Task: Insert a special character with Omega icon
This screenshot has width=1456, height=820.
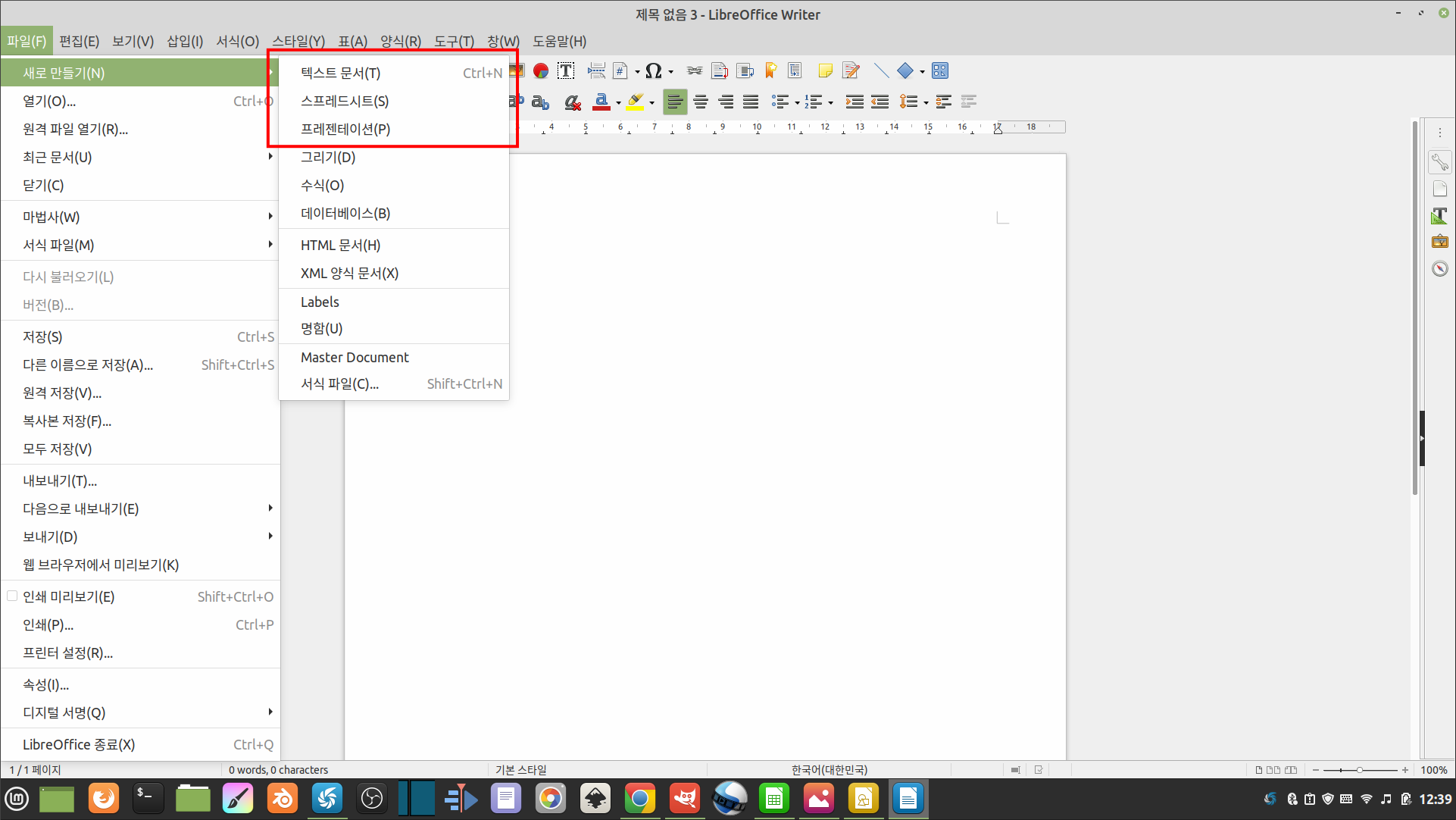Action: click(654, 71)
